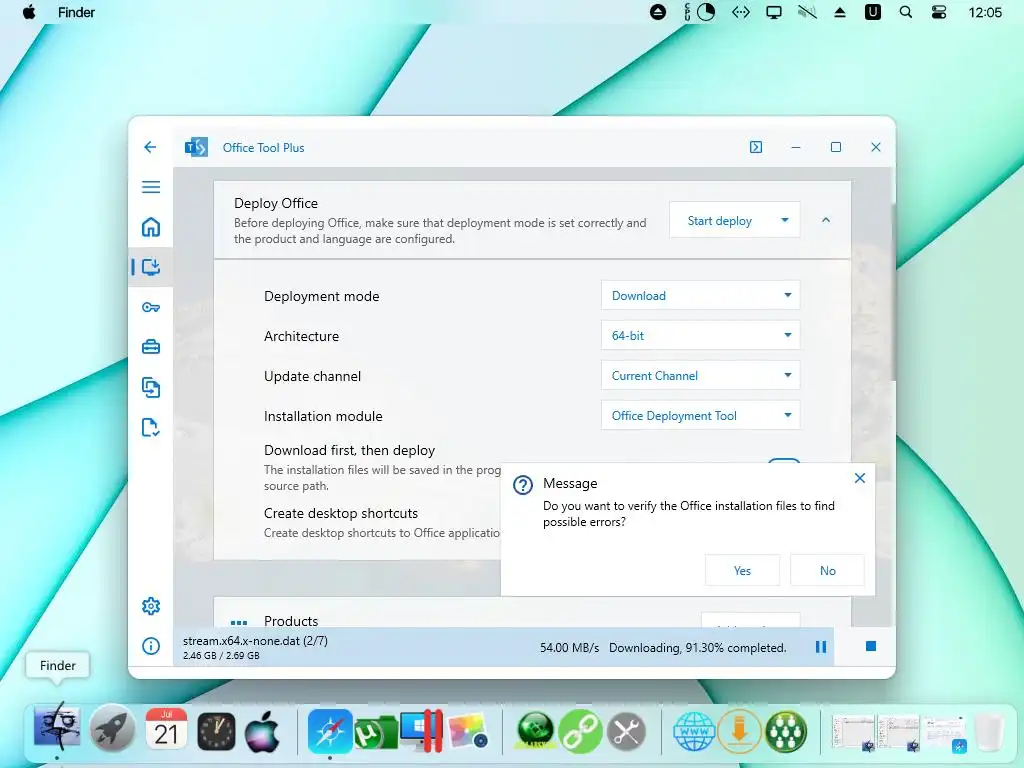Click the 12:05 clock in menu bar
1024x768 pixels.
(985, 12)
